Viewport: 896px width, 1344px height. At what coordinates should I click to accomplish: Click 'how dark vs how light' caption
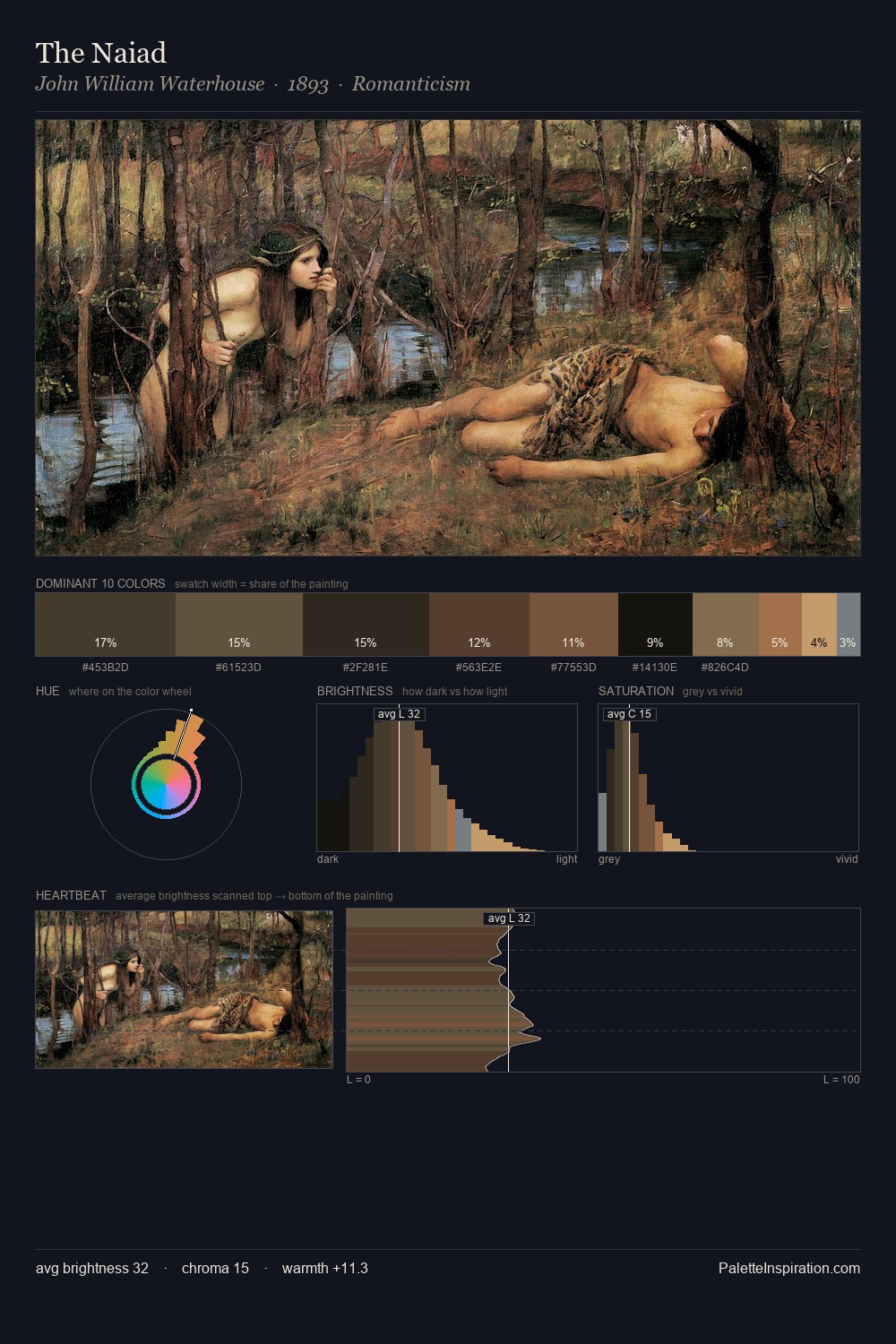[455, 692]
